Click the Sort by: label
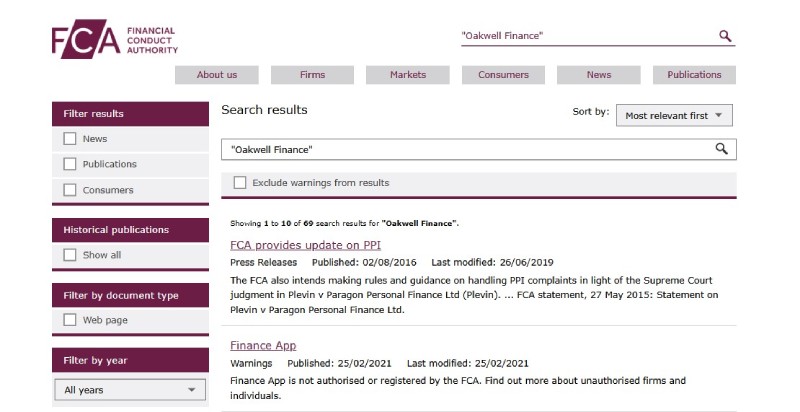The width and height of the screenshot is (800, 412). pos(591,112)
